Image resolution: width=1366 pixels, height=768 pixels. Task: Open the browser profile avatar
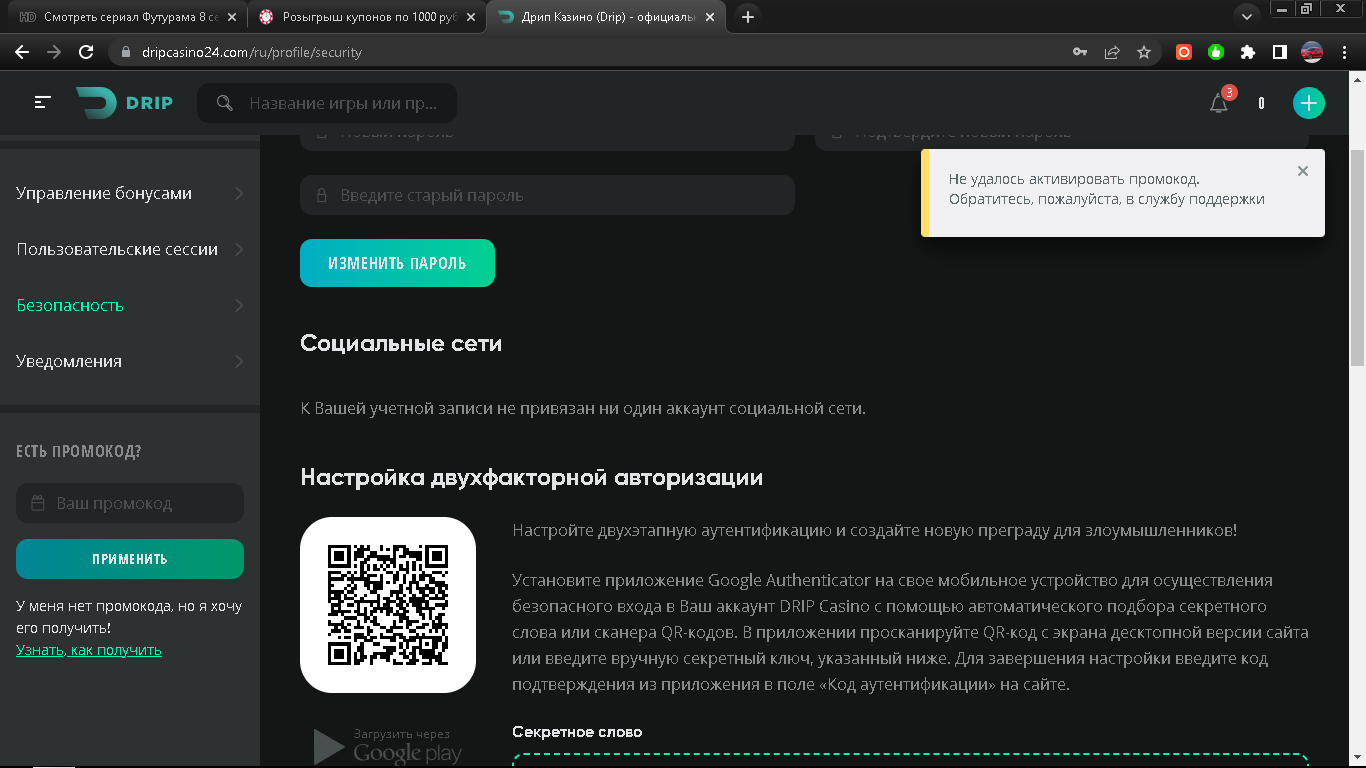click(1312, 52)
